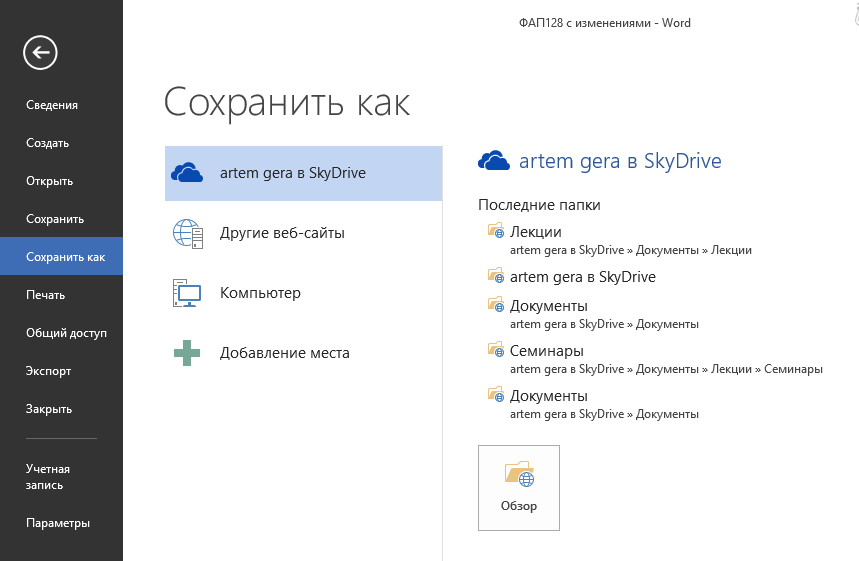Click Сохранить in the sidebar
This screenshot has height=561, width=859.
pos(55,219)
